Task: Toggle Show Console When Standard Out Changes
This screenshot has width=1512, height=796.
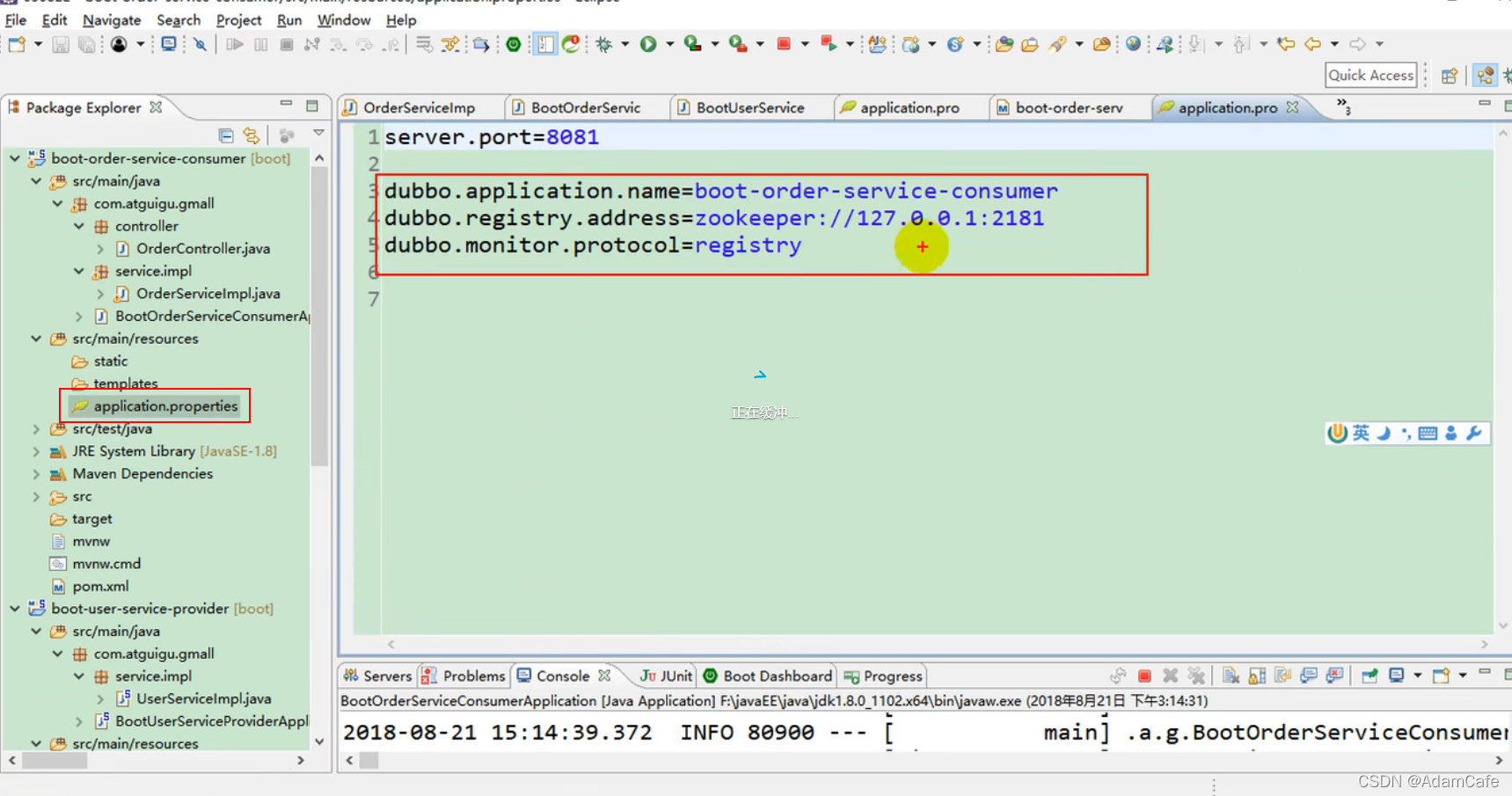Action: (1309, 676)
